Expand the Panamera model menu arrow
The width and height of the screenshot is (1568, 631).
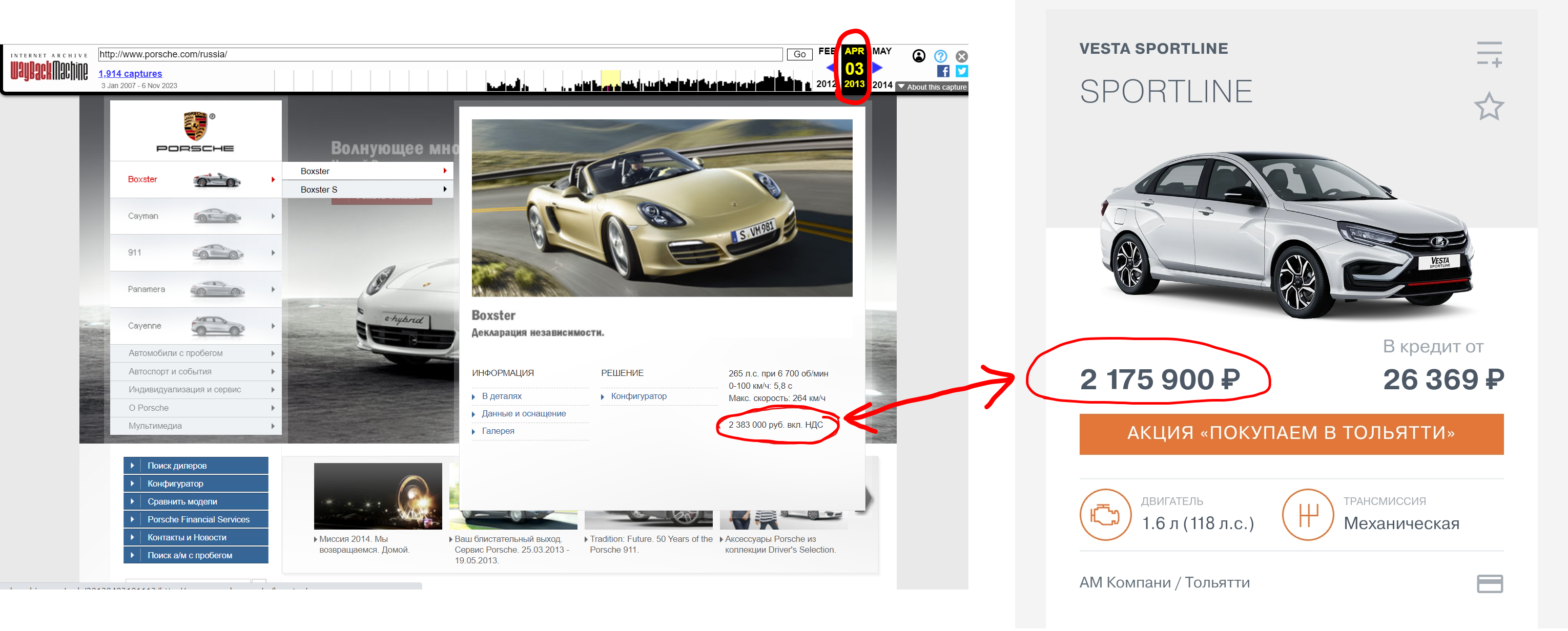coord(273,289)
